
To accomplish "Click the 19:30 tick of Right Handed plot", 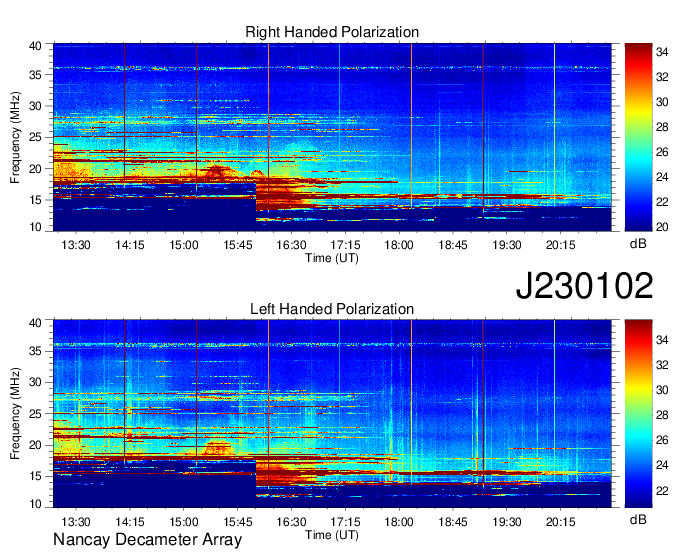I will (x=507, y=245).
